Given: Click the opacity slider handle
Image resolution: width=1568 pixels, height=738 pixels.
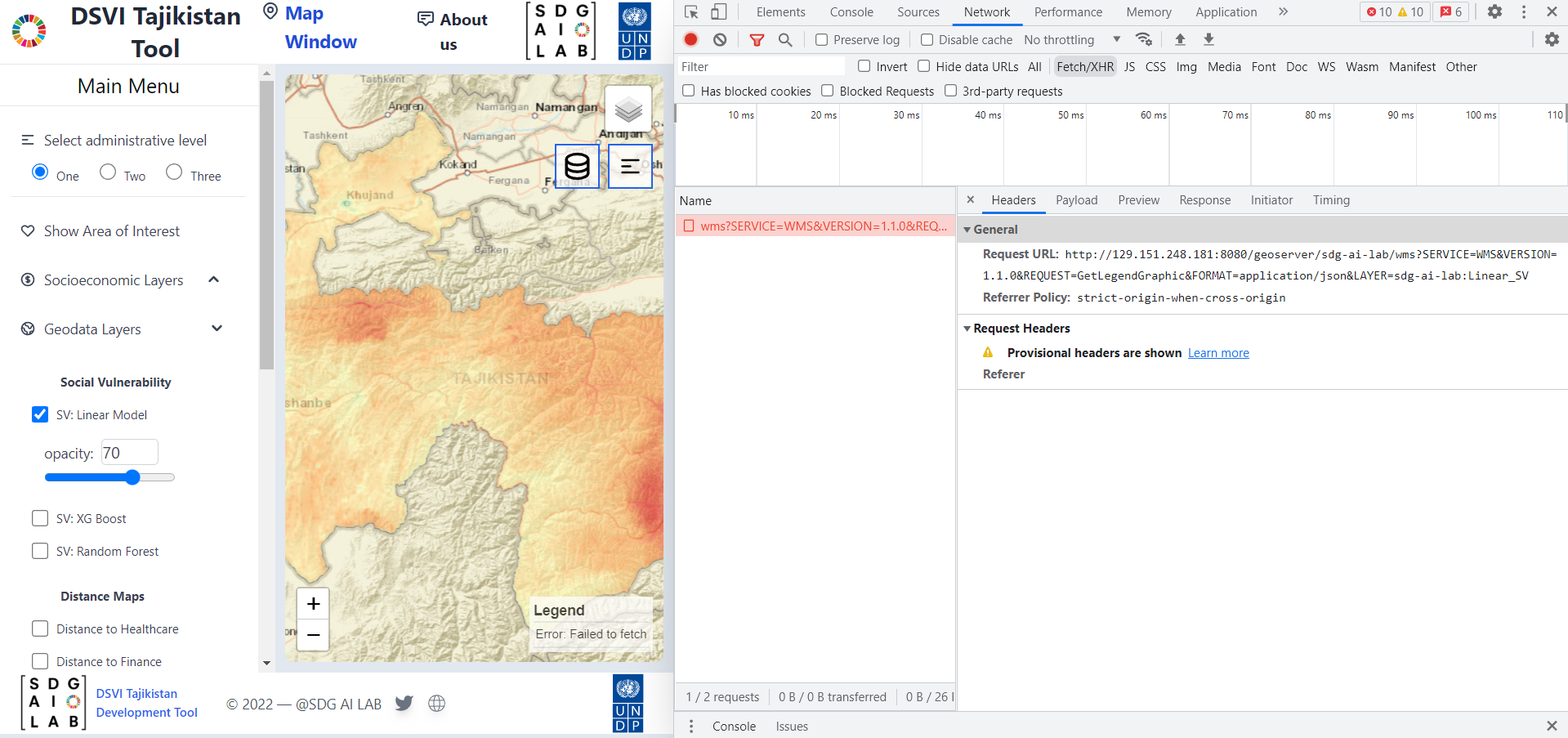Looking at the screenshot, I should click(x=132, y=477).
